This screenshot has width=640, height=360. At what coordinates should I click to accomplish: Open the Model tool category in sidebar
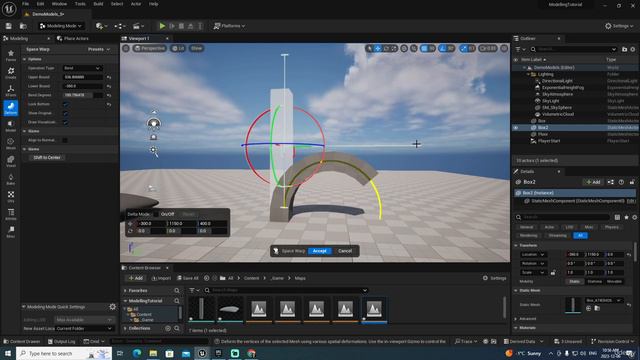point(11,126)
